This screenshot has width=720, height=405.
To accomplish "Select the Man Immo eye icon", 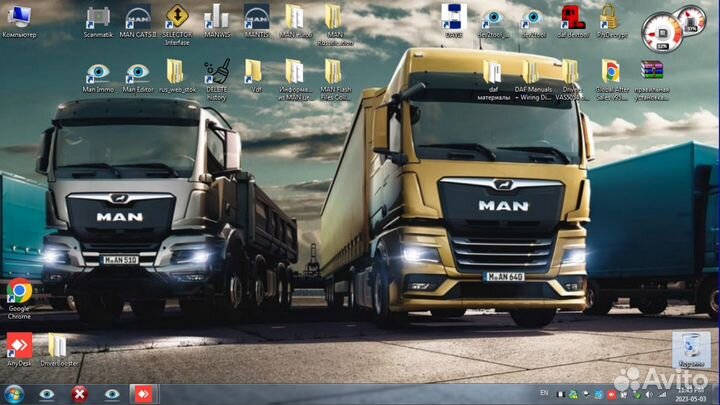I will [98, 72].
